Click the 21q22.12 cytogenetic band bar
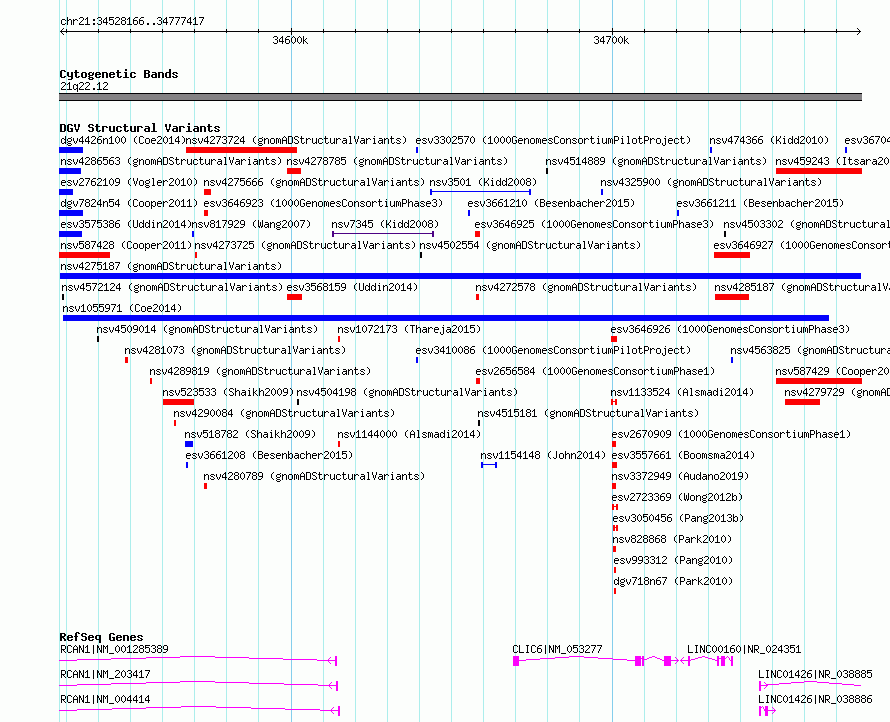 (x=460, y=97)
